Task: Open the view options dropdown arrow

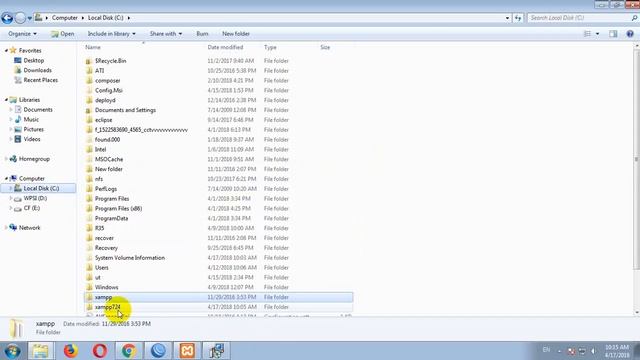Action: click(x=598, y=34)
